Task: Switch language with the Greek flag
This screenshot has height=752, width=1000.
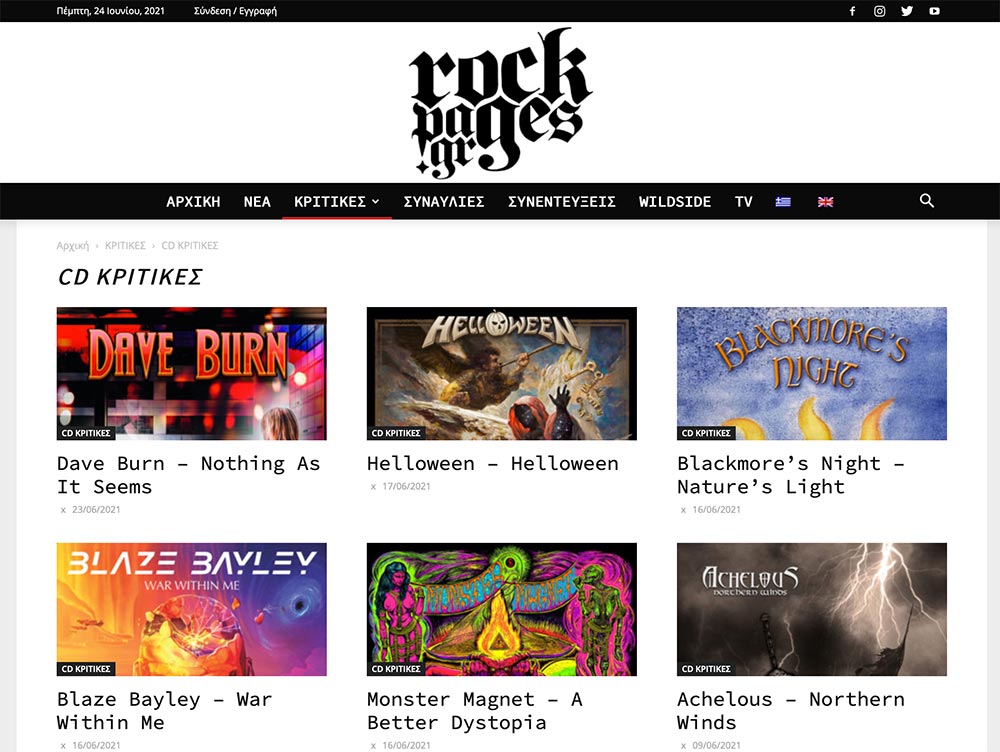Action: [x=783, y=202]
